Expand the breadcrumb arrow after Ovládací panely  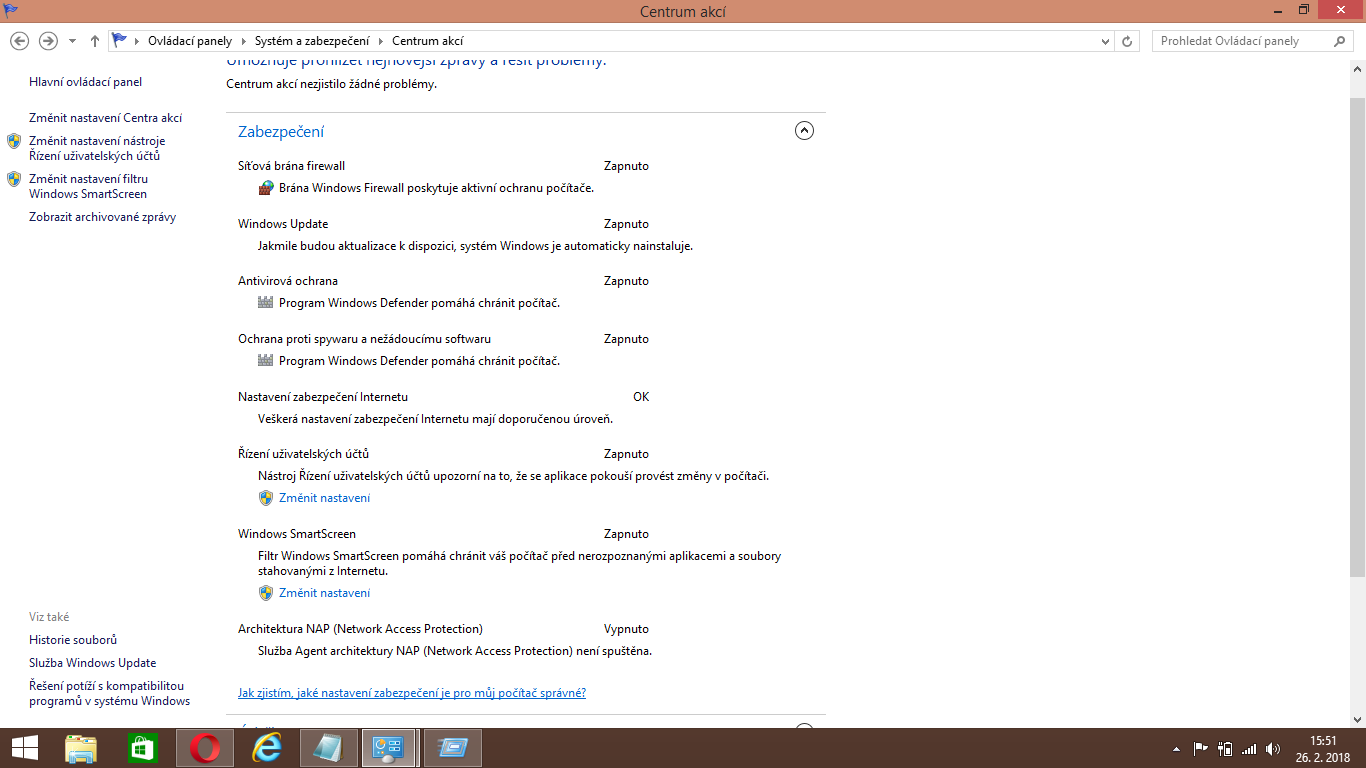coord(242,41)
